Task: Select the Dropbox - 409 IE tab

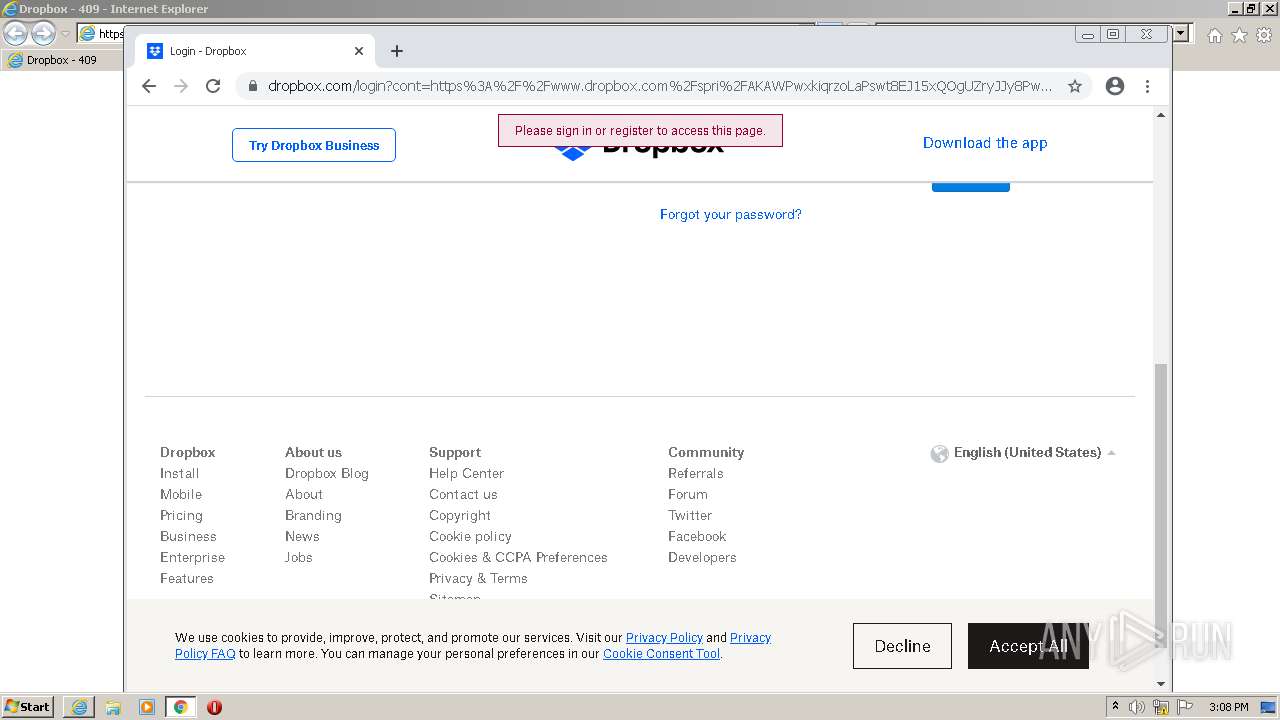Action: click(x=62, y=60)
